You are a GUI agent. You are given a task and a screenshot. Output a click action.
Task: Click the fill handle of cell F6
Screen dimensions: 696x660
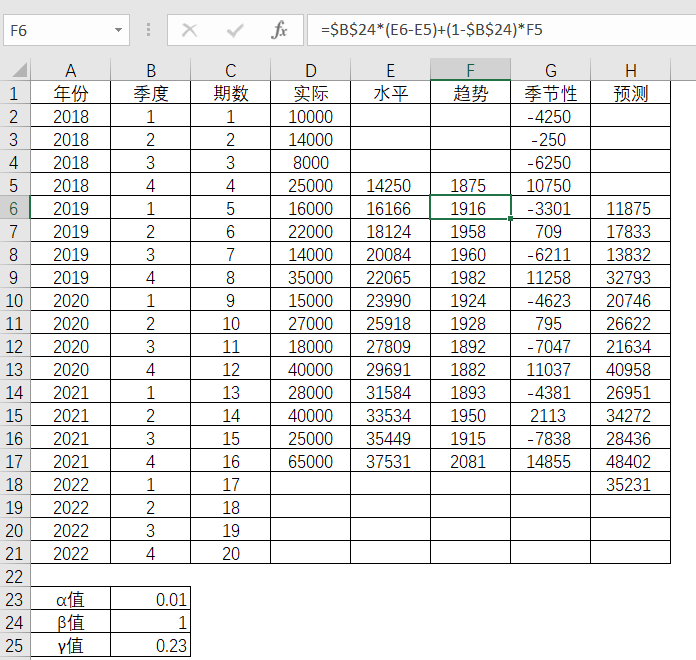pos(510,219)
